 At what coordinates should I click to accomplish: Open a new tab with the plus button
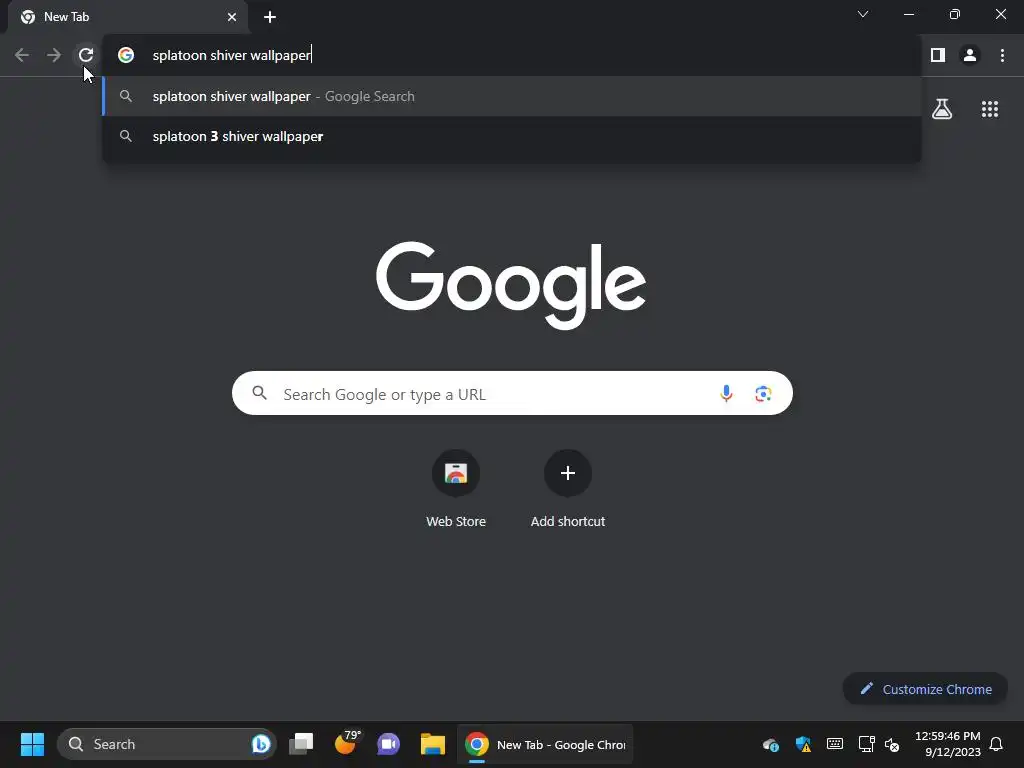click(x=270, y=17)
